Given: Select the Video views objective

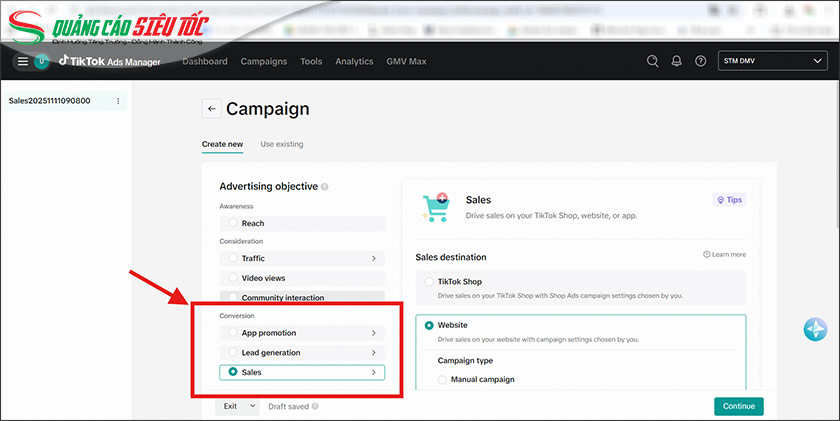Looking at the screenshot, I should 233,278.
